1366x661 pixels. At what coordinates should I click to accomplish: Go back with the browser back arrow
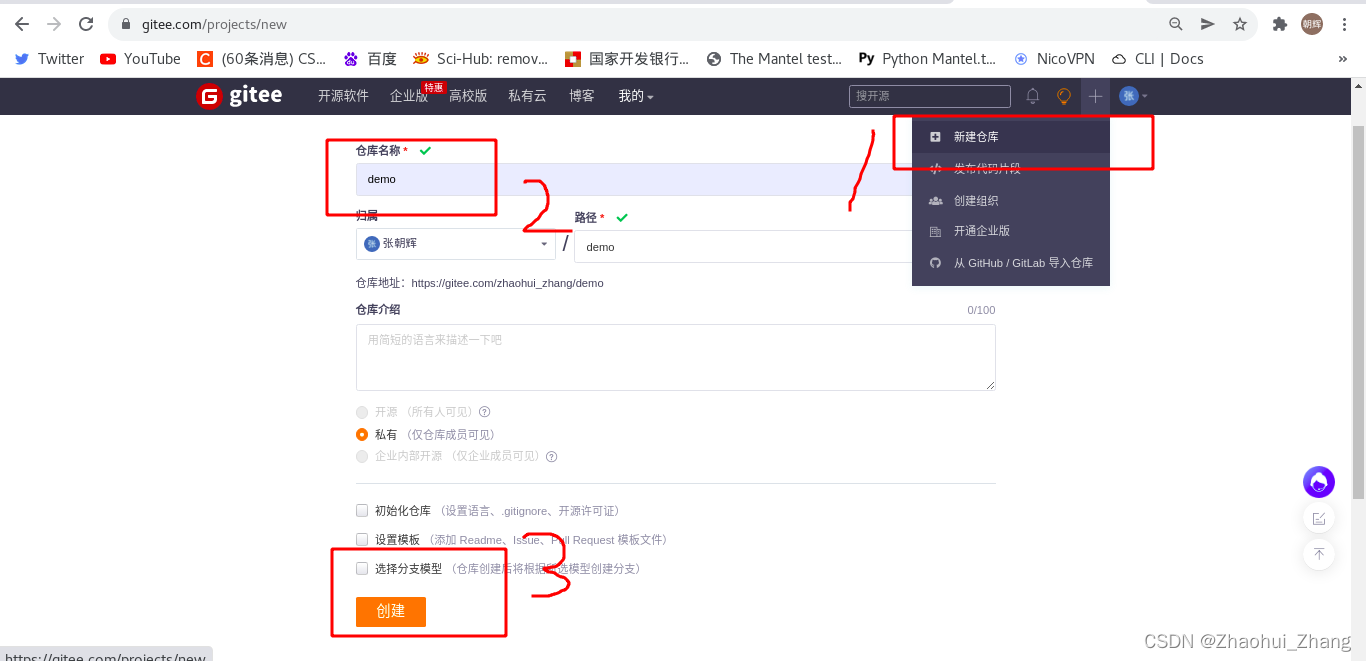click(22, 24)
